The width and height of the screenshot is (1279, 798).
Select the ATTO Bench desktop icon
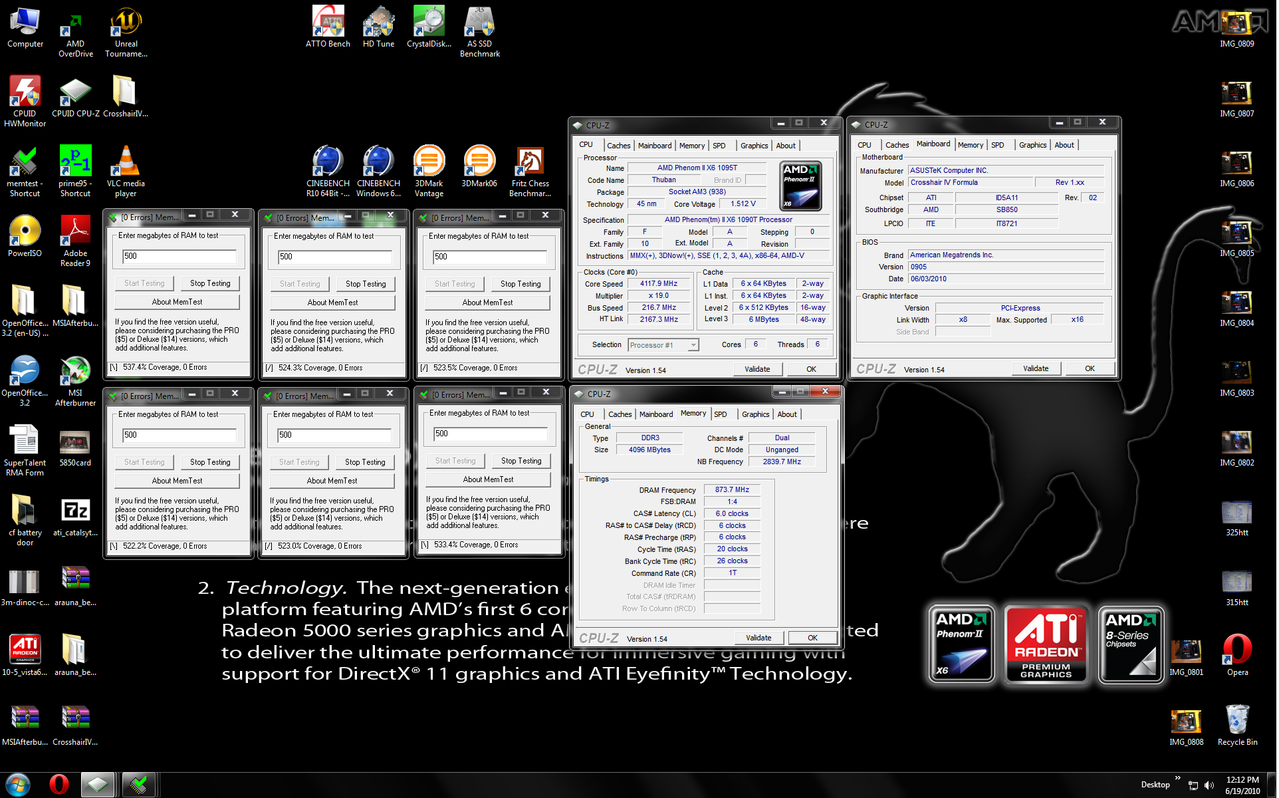(x=327, y=28)
